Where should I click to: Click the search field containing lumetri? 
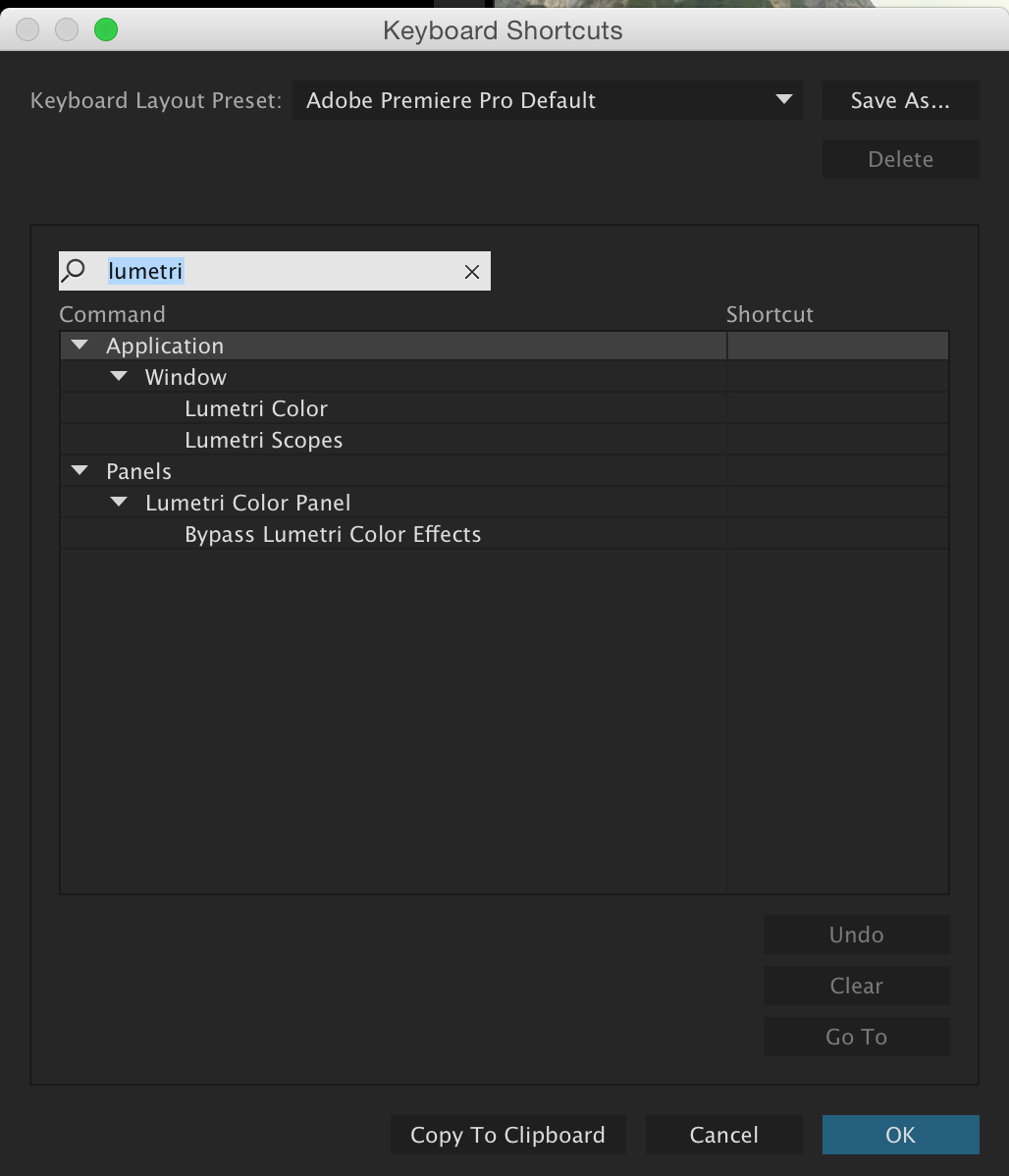[275, 271]
